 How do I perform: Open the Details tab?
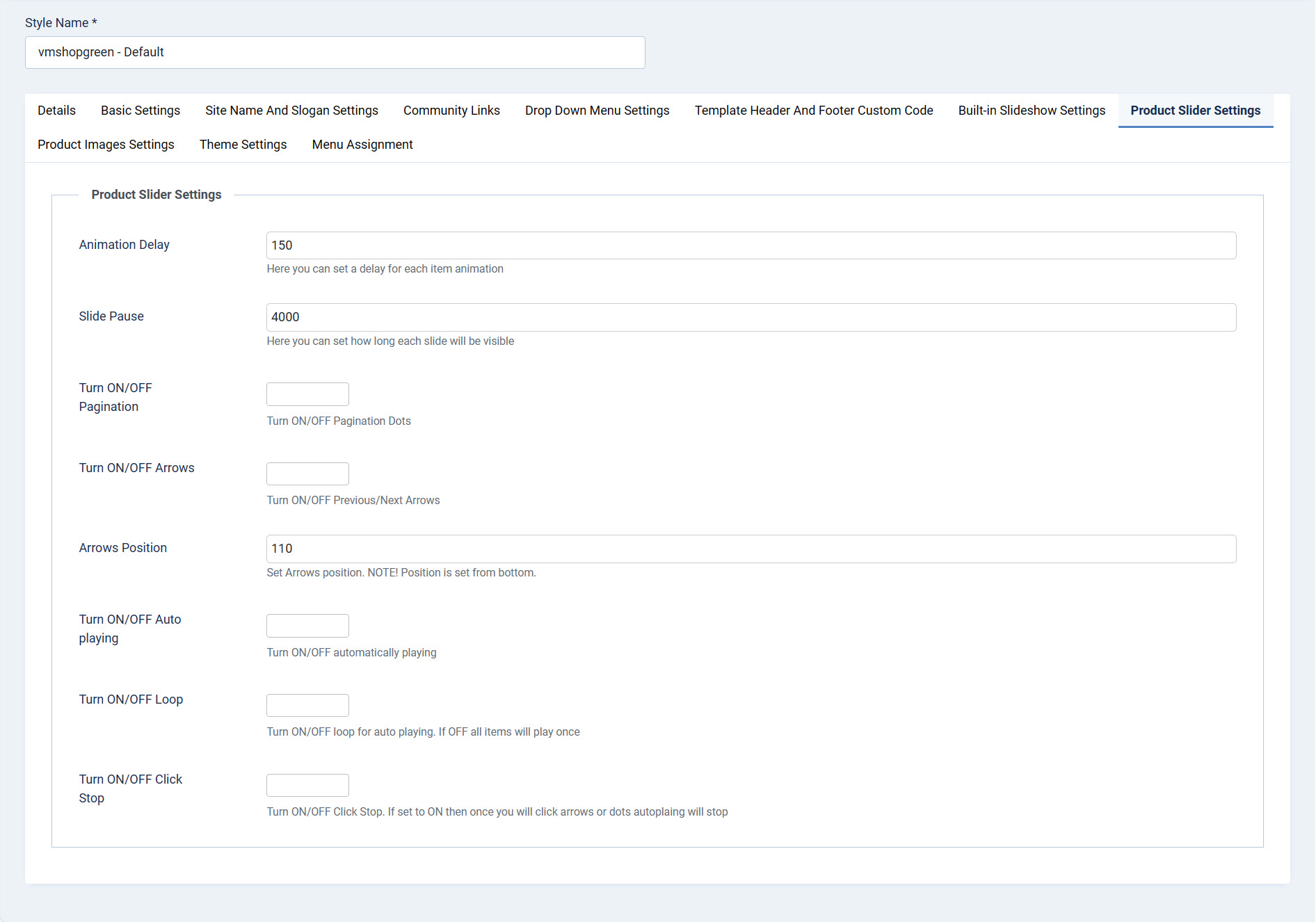point(56,111)
